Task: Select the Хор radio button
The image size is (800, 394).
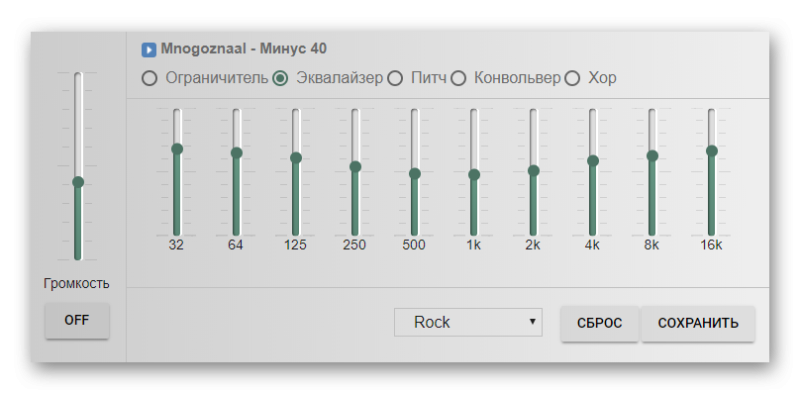Action: [x=572, y=79]
